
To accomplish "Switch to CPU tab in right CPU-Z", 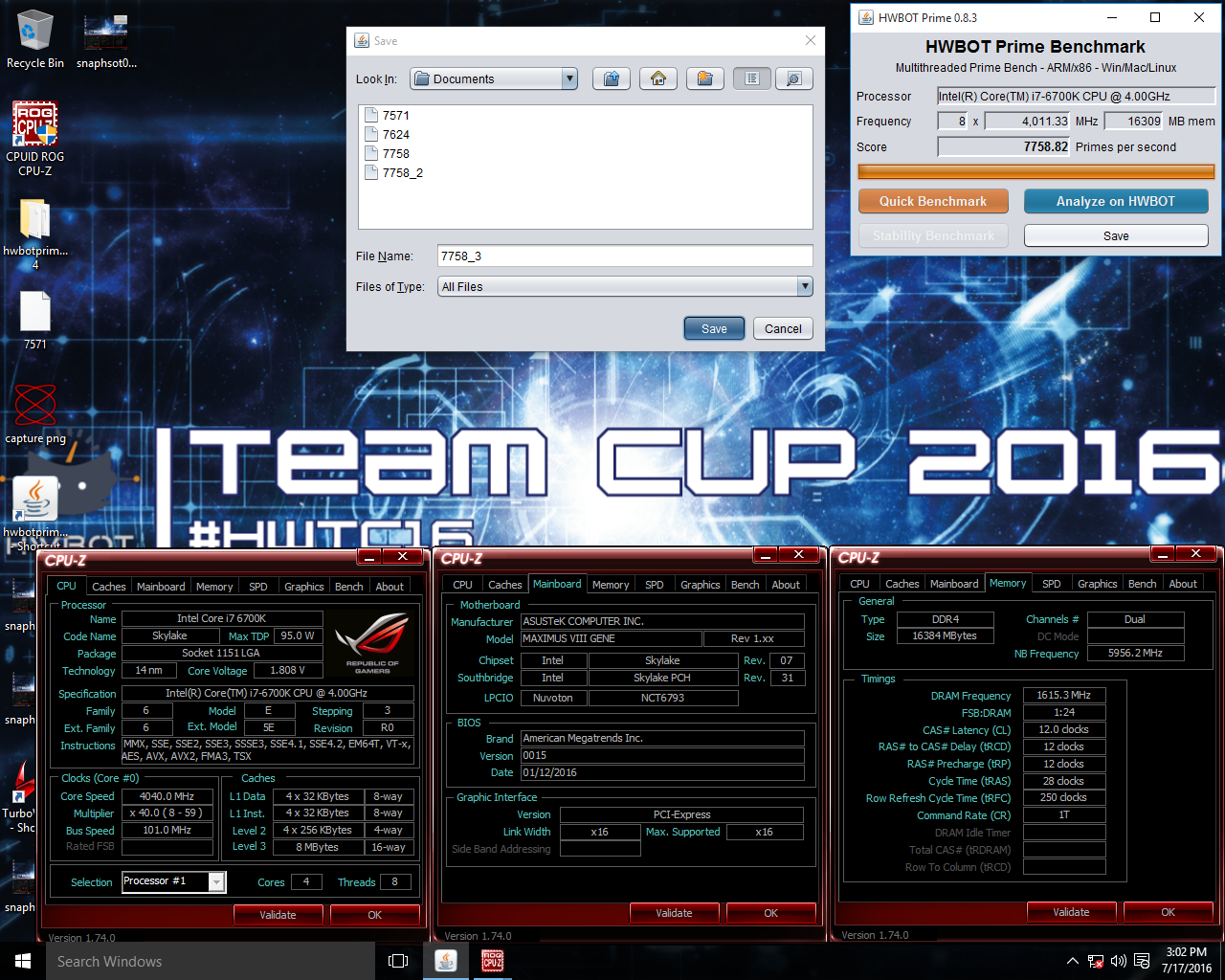I will (x=860, y=584).
